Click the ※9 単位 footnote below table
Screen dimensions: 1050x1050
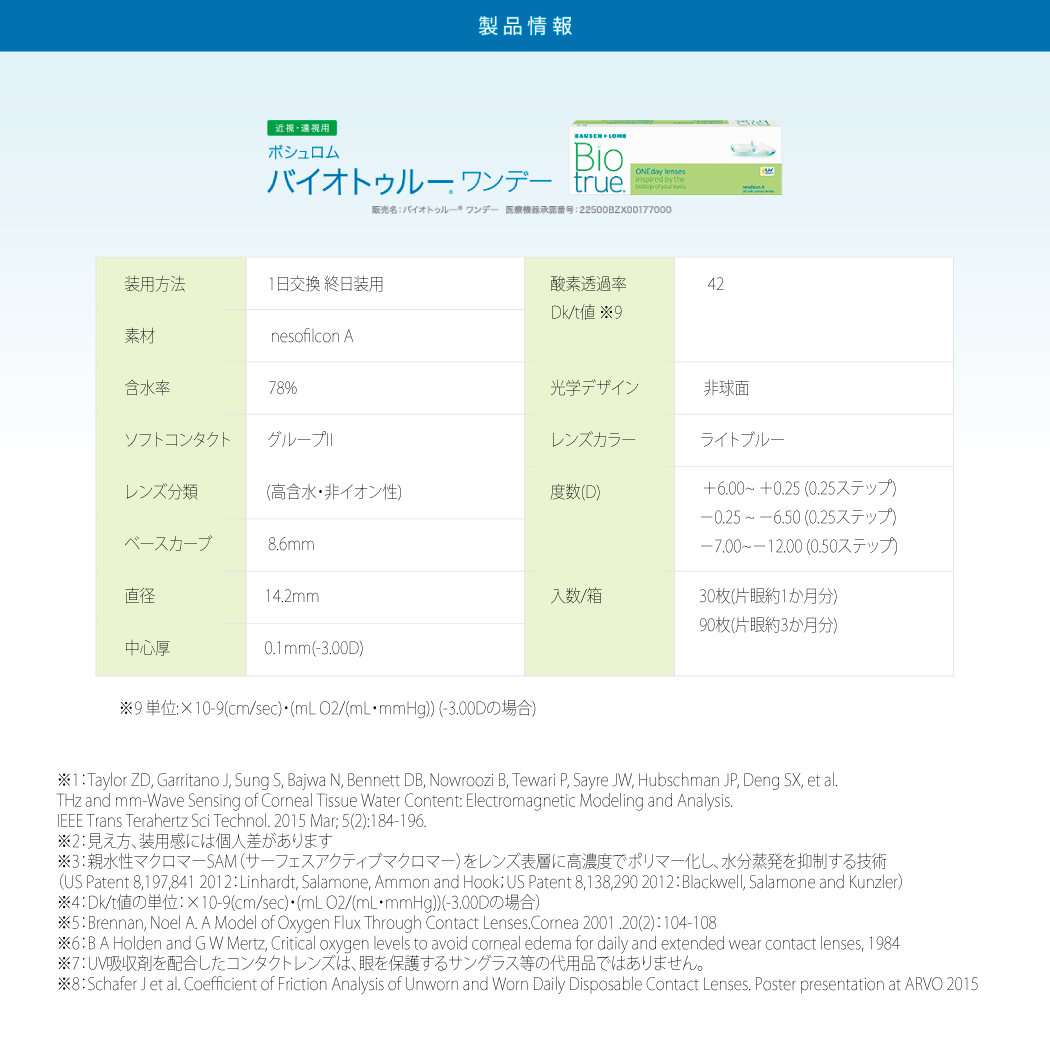click(x=327, y=708)
